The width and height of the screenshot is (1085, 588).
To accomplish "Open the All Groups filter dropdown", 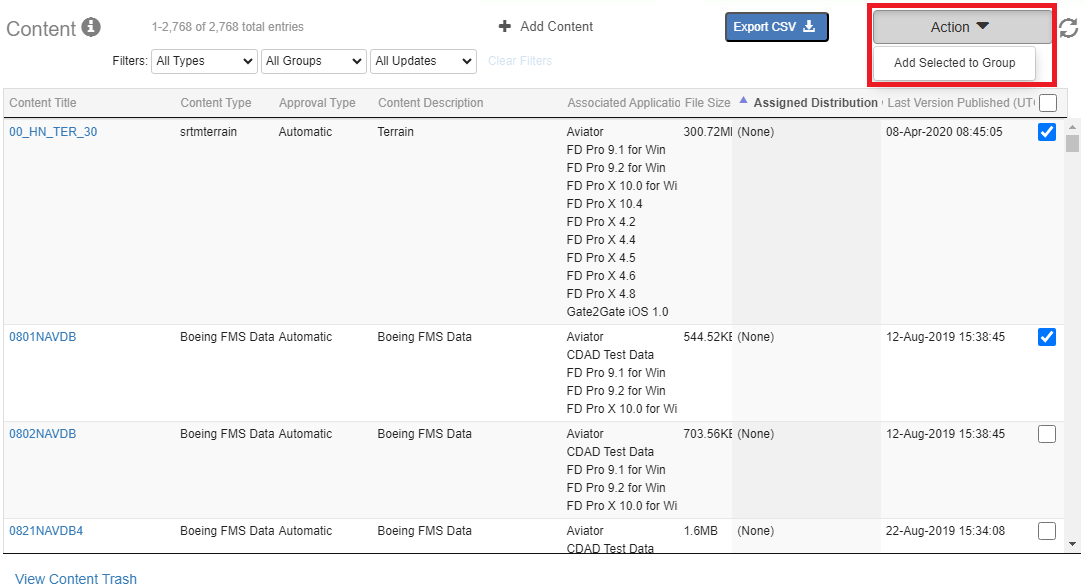I will click(x=314, y=61).
